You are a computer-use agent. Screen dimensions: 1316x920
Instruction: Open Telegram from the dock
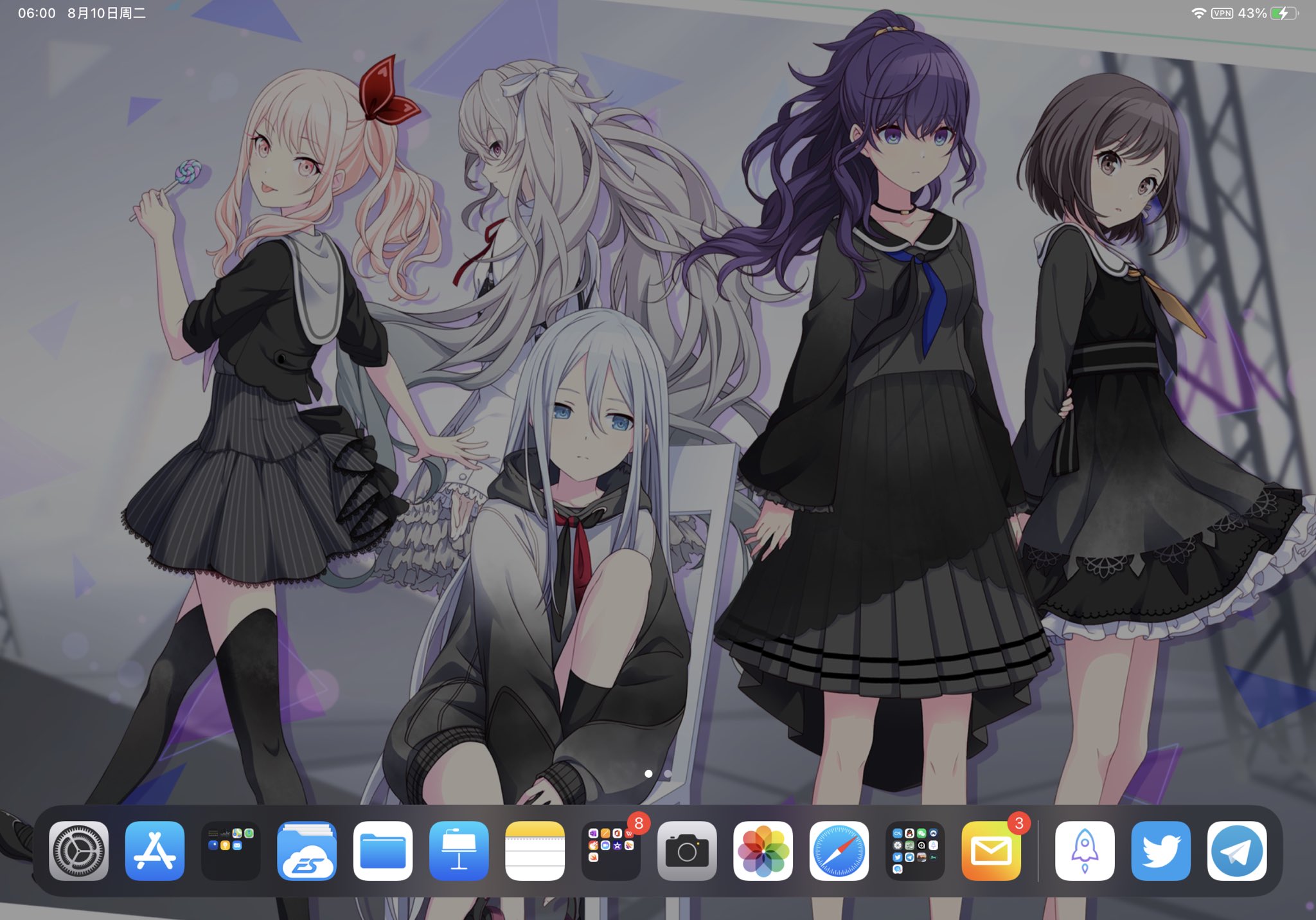pos(1237,851)
